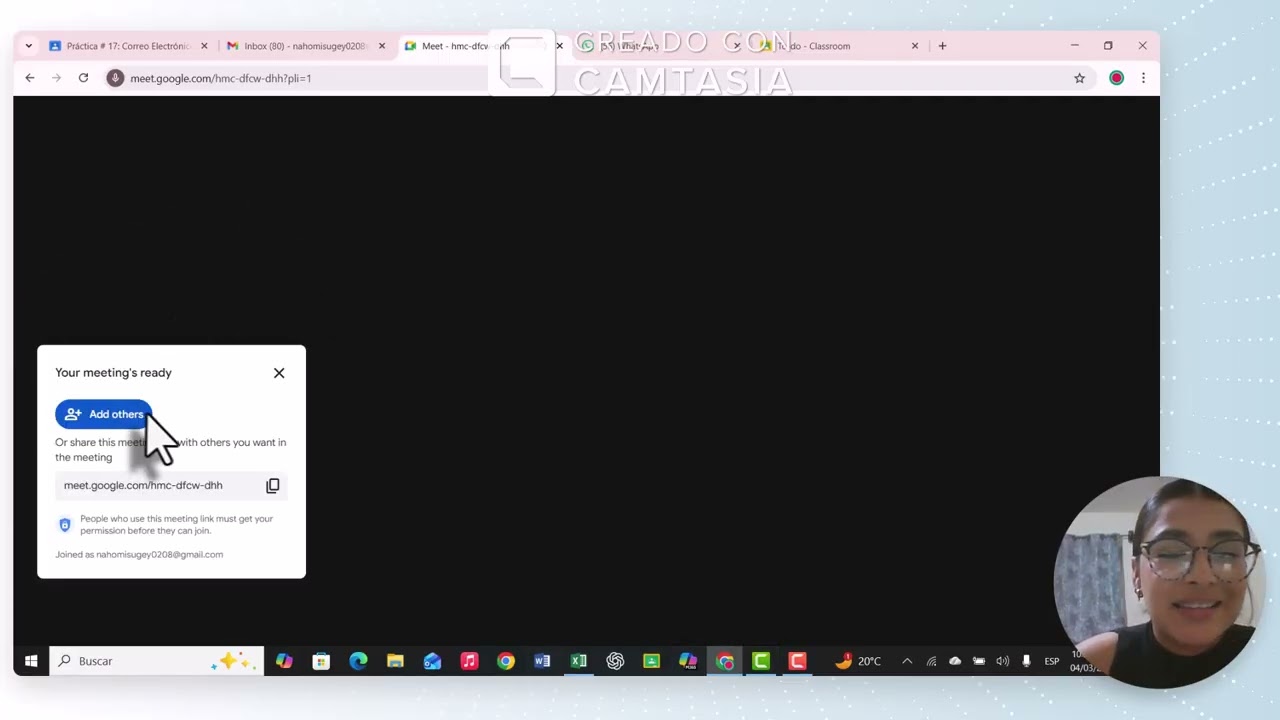The image size is (1280, 720).
Task: Bookmark this page with the star icon
Action: point(1079,78)
